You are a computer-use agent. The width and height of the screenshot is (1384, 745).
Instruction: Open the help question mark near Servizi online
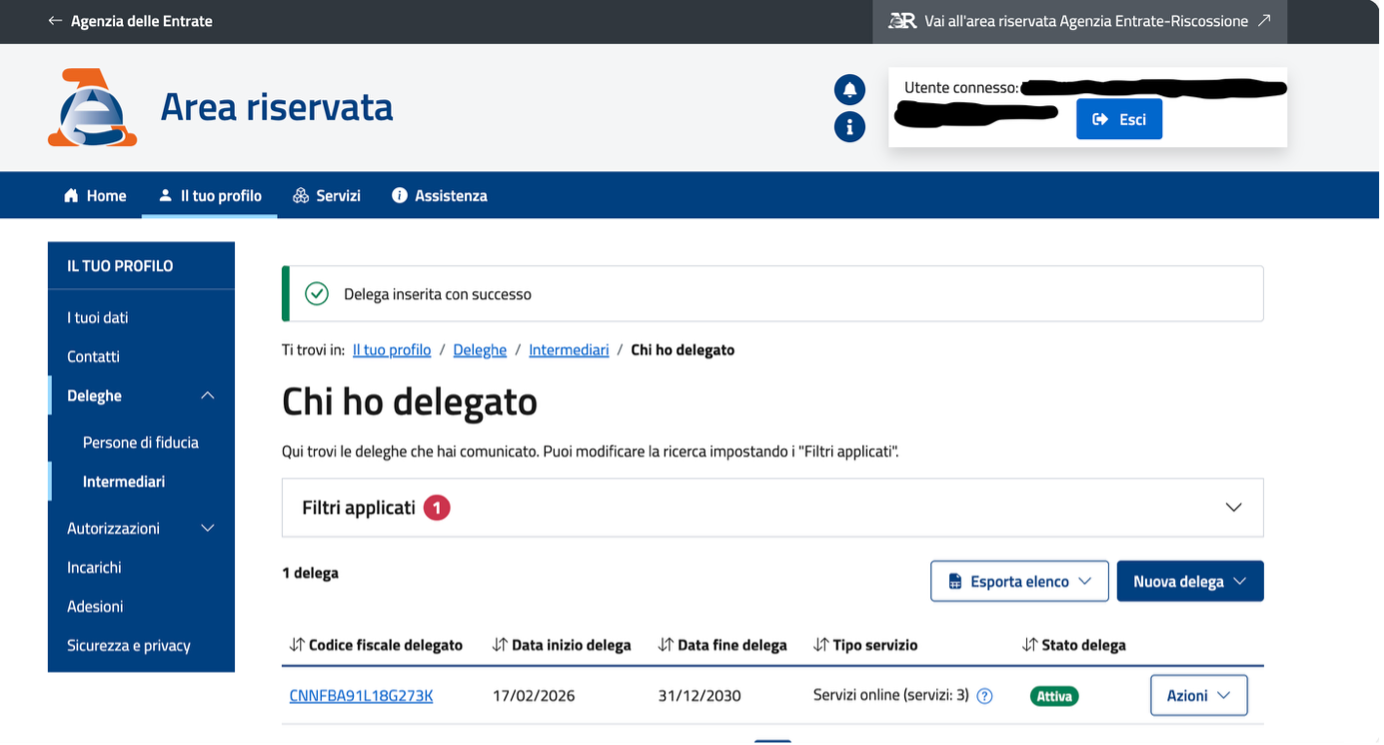click(985, 695)
